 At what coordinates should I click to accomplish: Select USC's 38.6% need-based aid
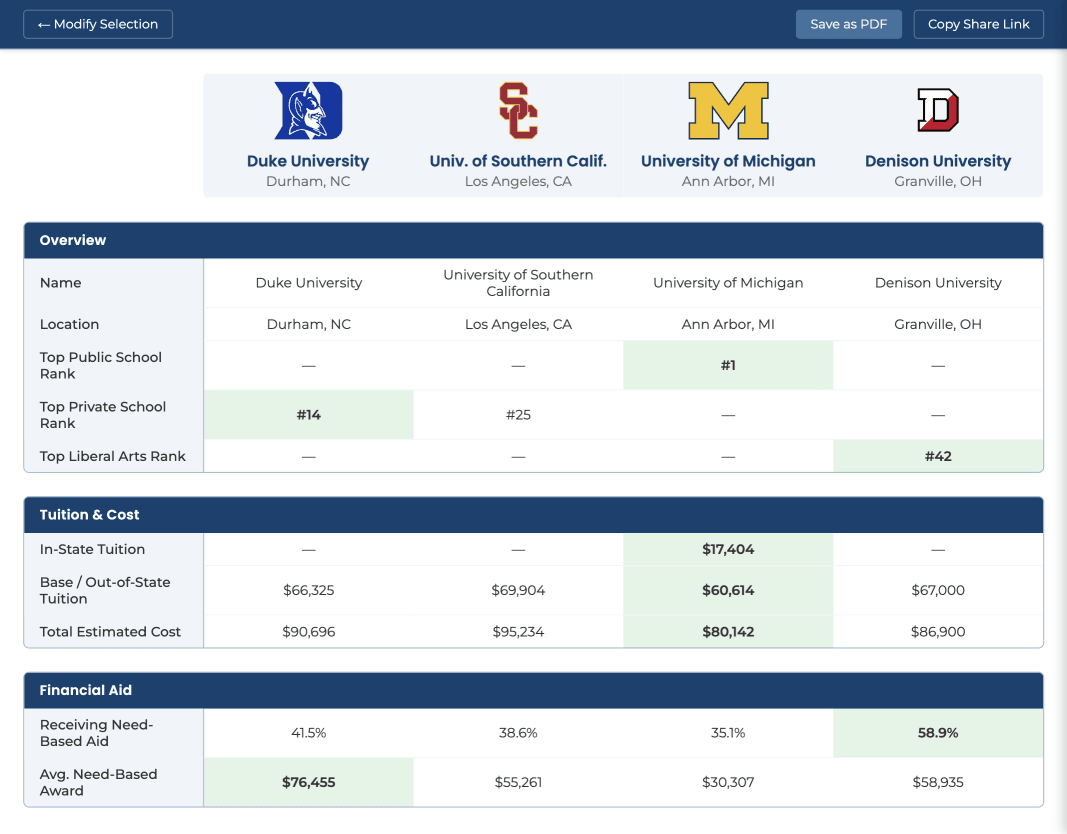pos(518,733)
